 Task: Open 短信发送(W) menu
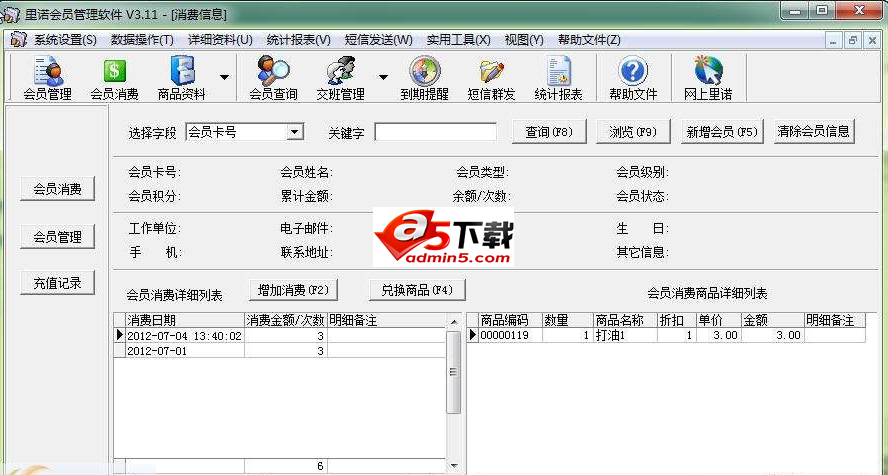(x=378, y=40)
